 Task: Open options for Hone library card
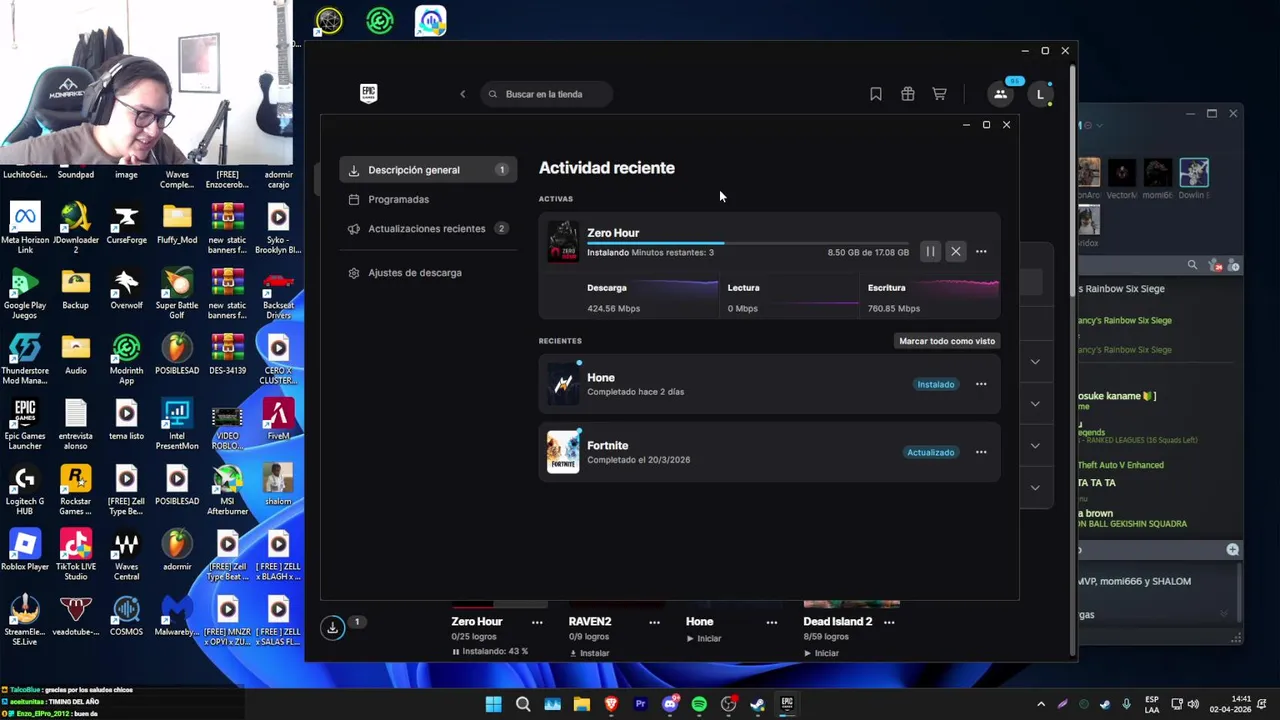point(771,622)
